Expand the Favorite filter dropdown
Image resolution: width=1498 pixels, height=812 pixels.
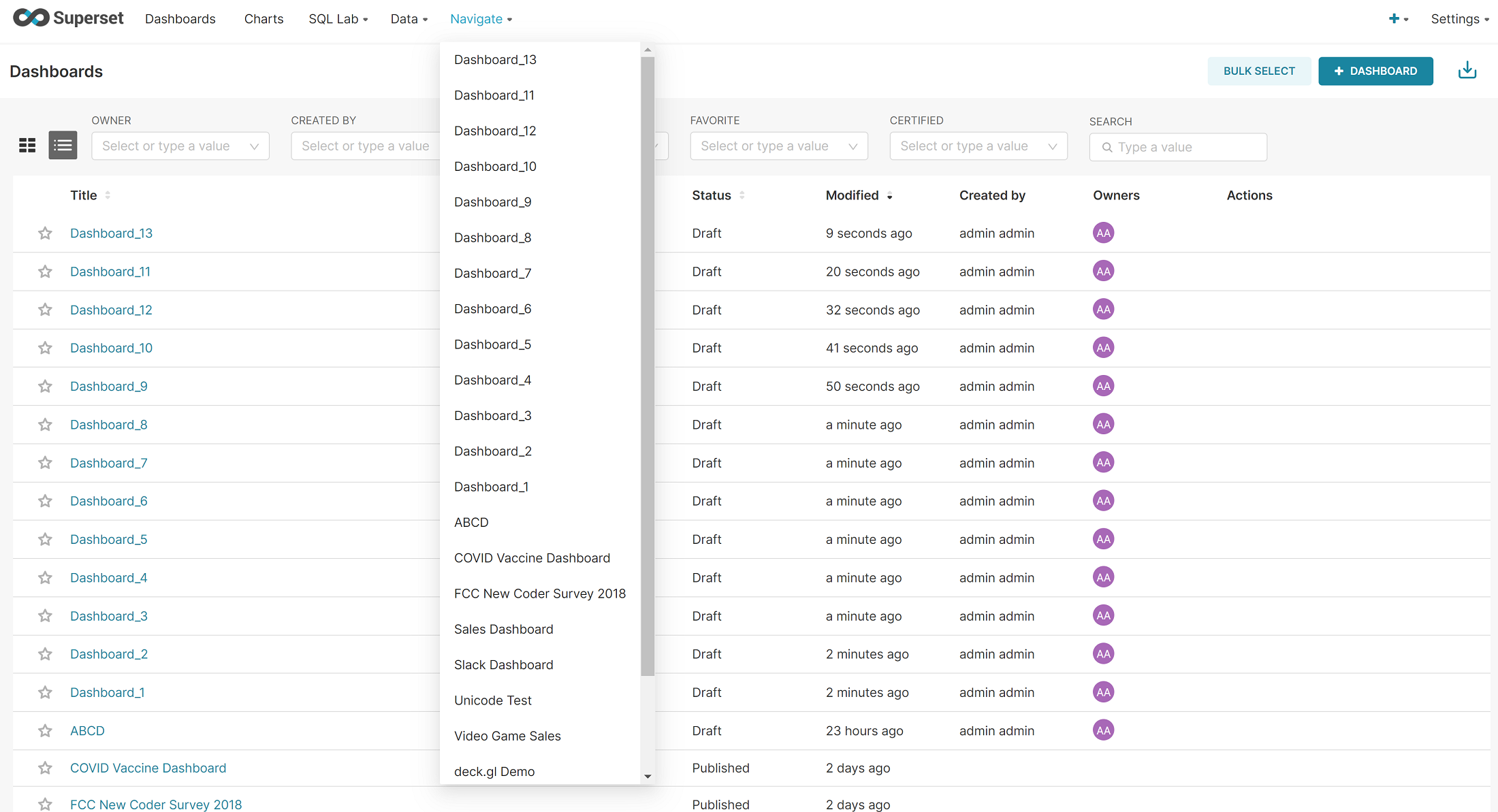click(778, 146)
